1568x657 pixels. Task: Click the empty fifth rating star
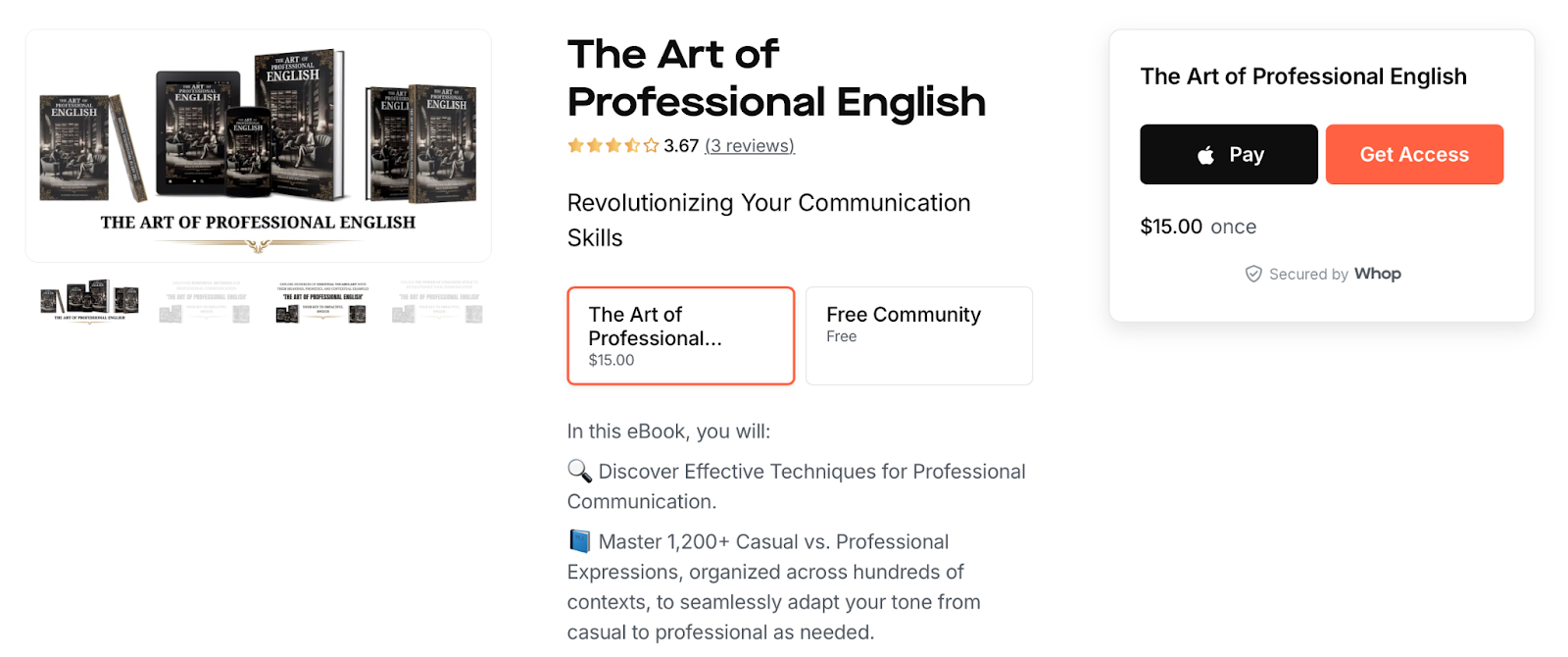pos(651,145)
